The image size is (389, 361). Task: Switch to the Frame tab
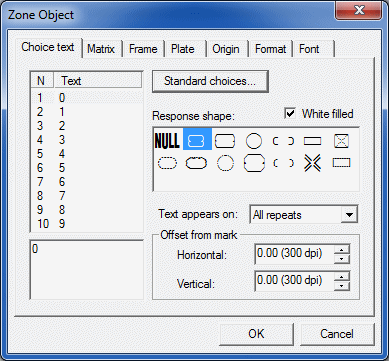pos(143,49)
